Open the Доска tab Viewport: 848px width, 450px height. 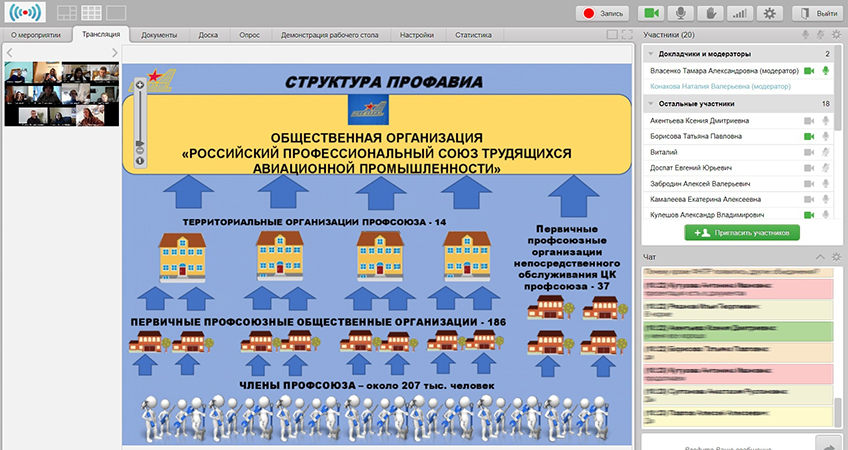click(208, 35)
